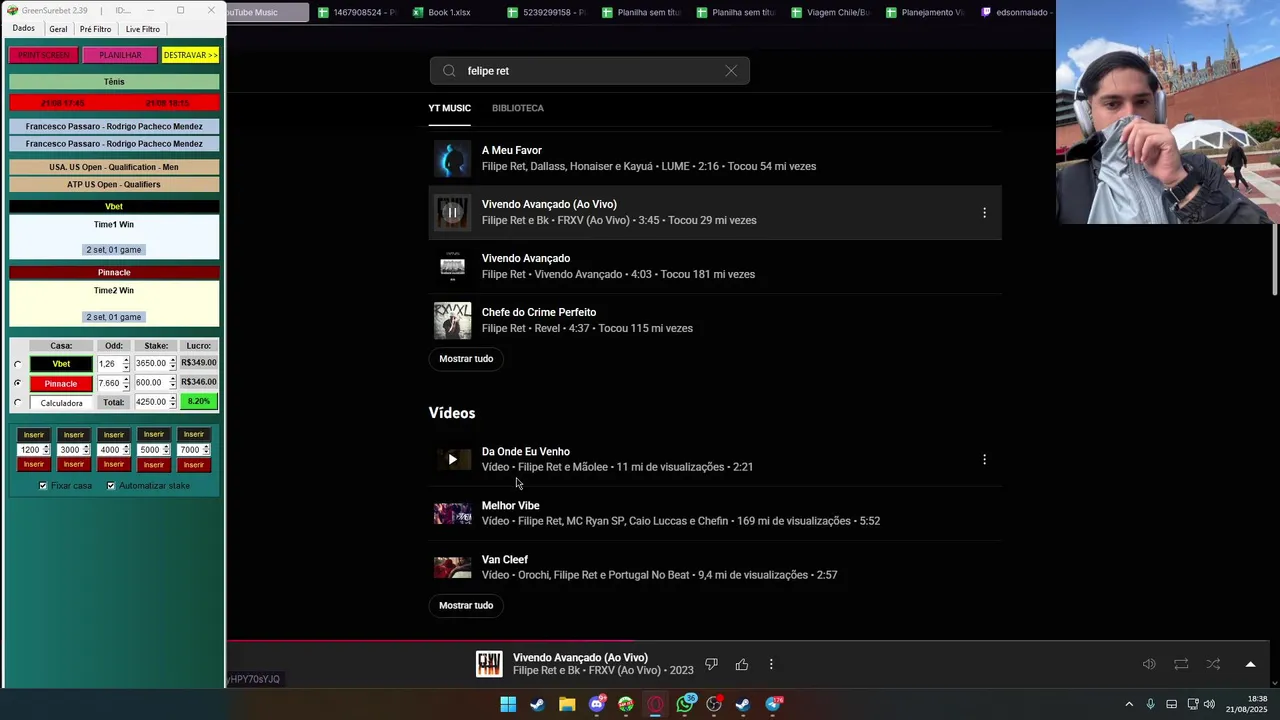Mute the volume in player bar
Viewport: 1280px width, 720px height.
(1150, 664)
